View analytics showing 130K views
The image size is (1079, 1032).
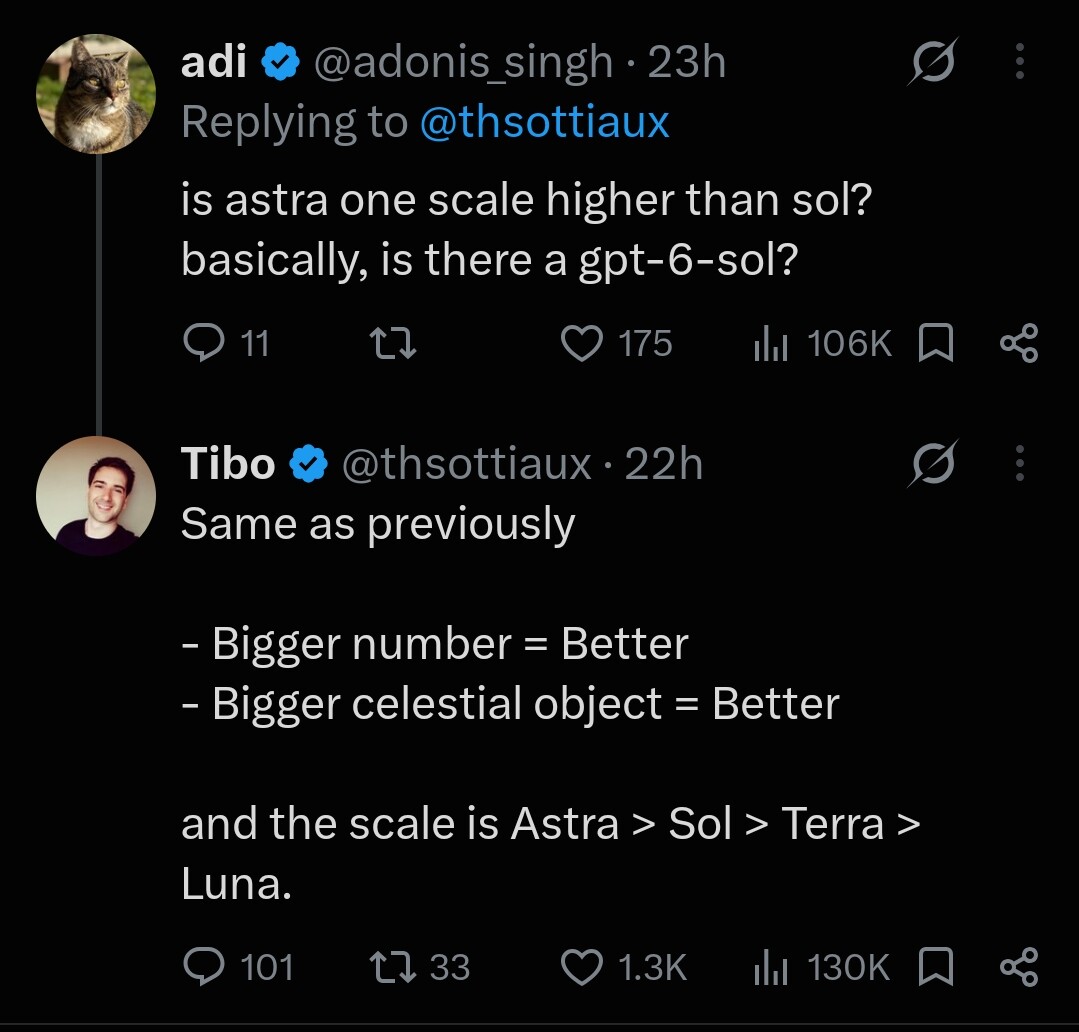[822, 967]
